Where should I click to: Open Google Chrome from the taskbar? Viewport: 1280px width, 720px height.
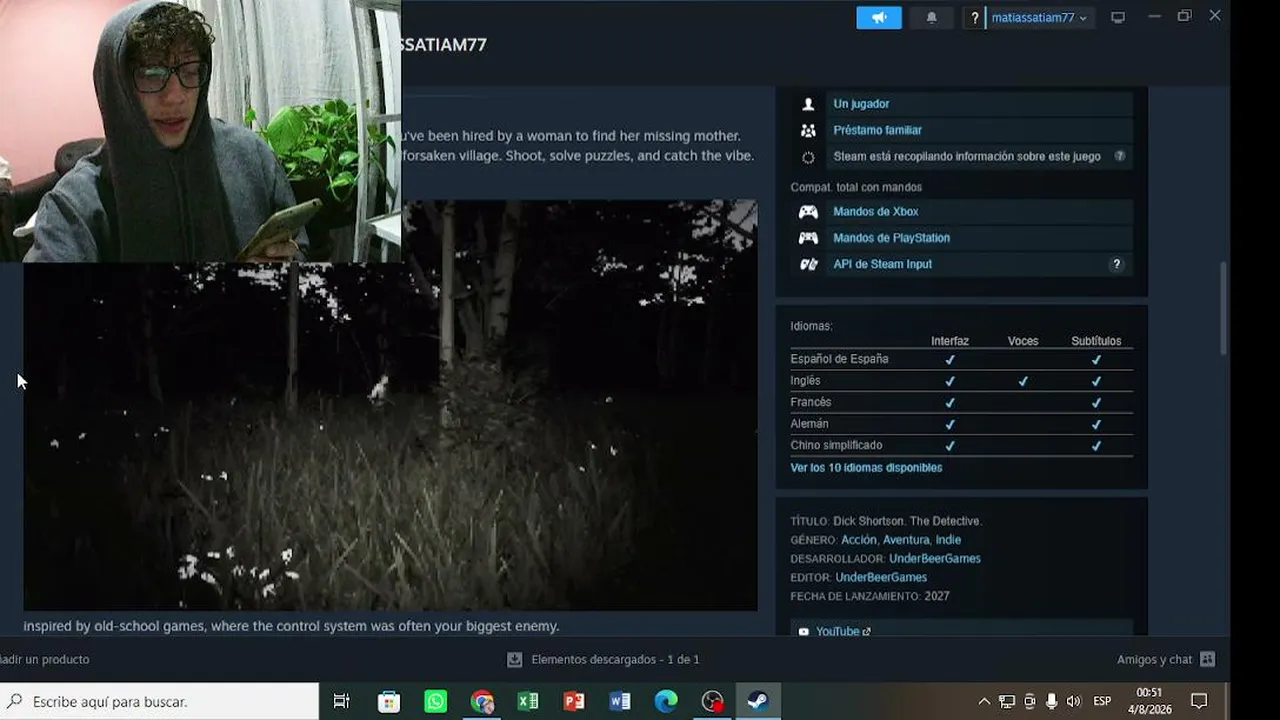(x=482, y=701)
